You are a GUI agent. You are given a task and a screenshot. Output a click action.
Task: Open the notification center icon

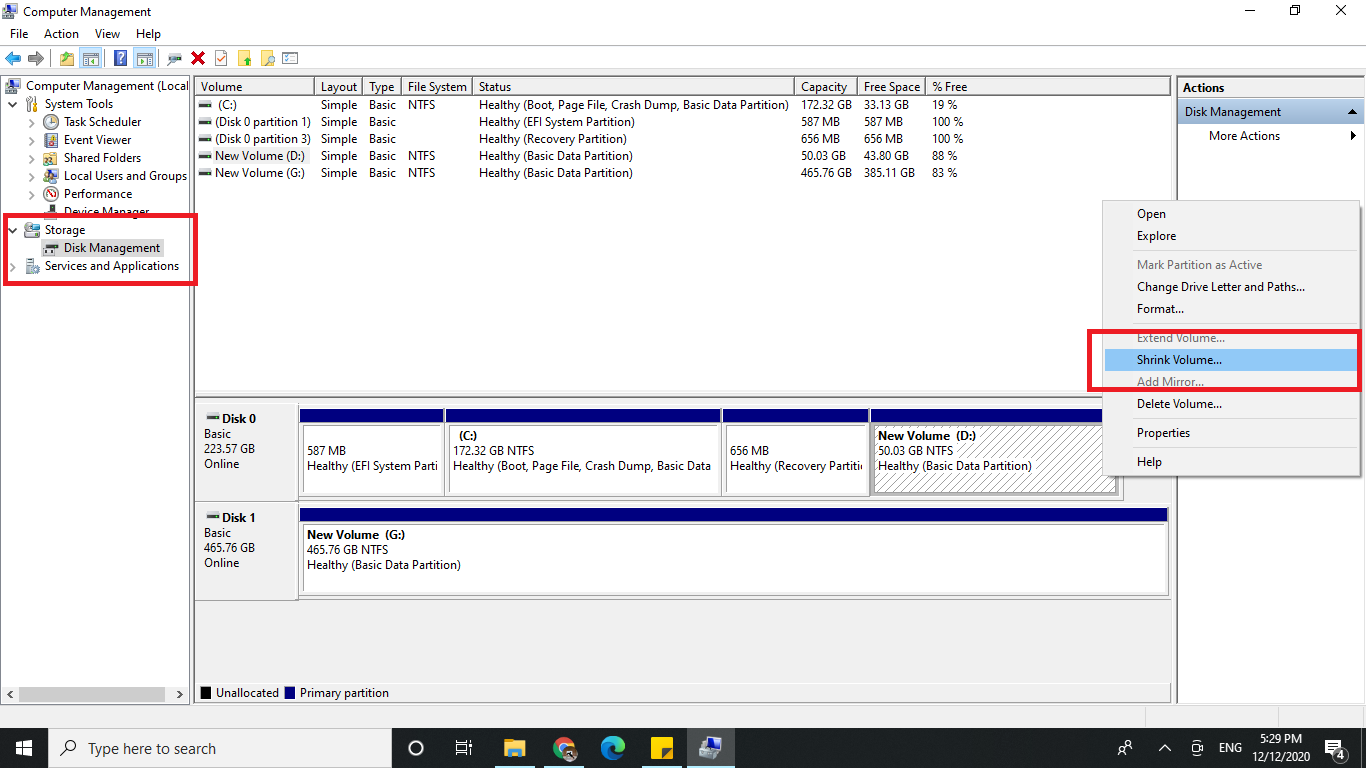coord(1334,748)
